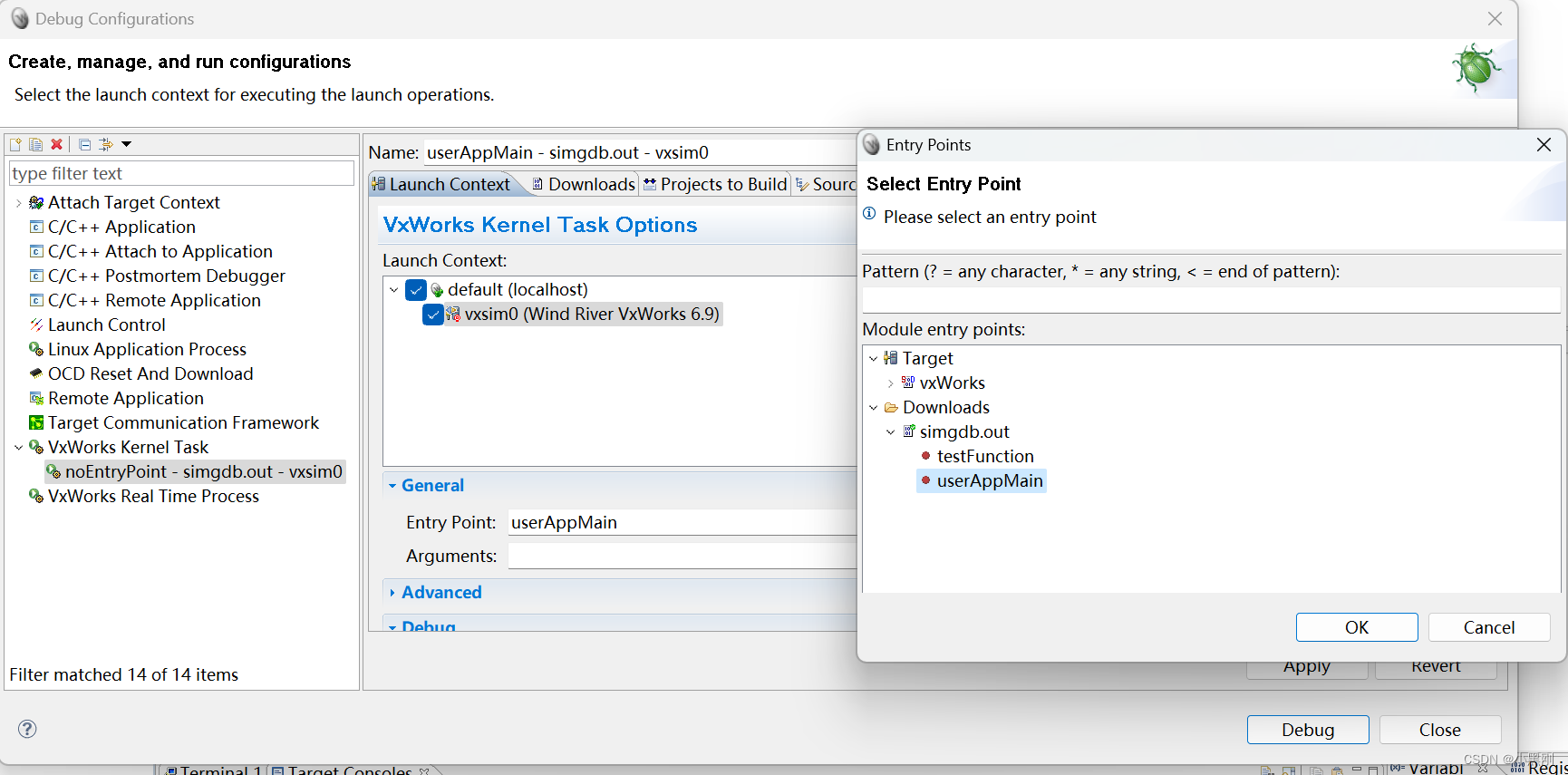Click the Target Communication Framework icon

point(36,423)
